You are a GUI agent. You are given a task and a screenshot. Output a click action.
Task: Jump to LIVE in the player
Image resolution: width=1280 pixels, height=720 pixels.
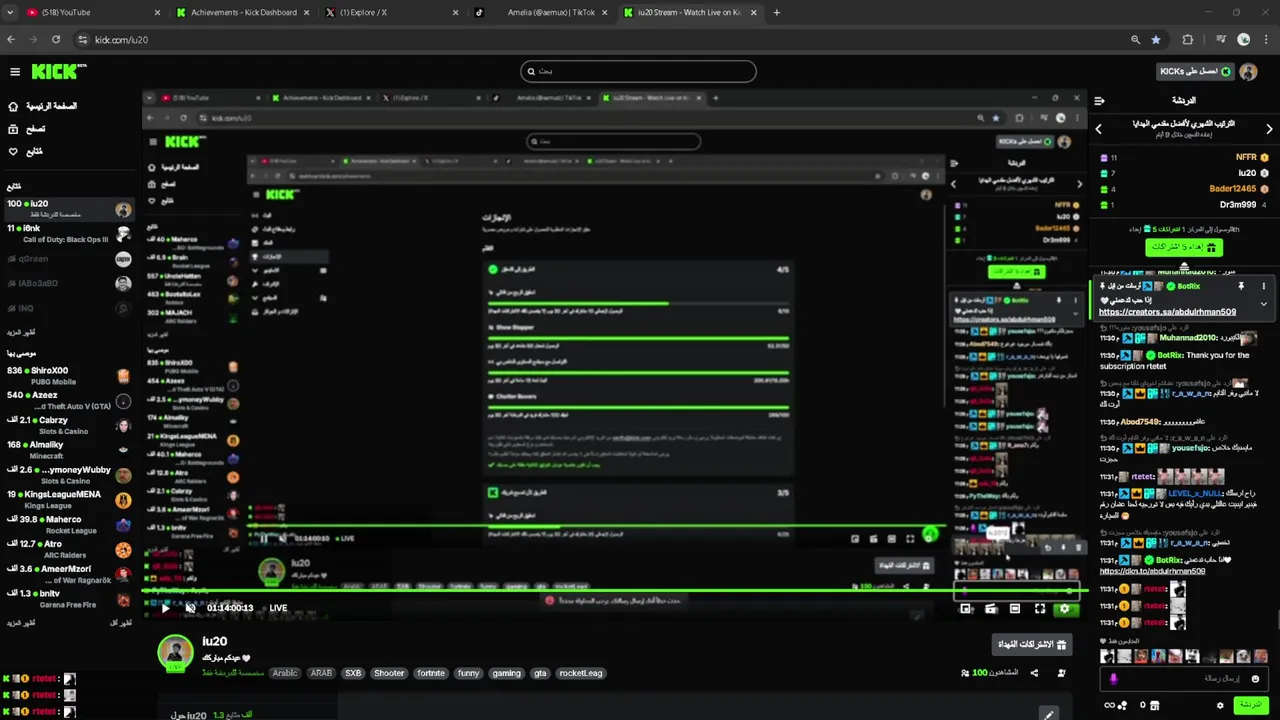click(x=278, y=608)
